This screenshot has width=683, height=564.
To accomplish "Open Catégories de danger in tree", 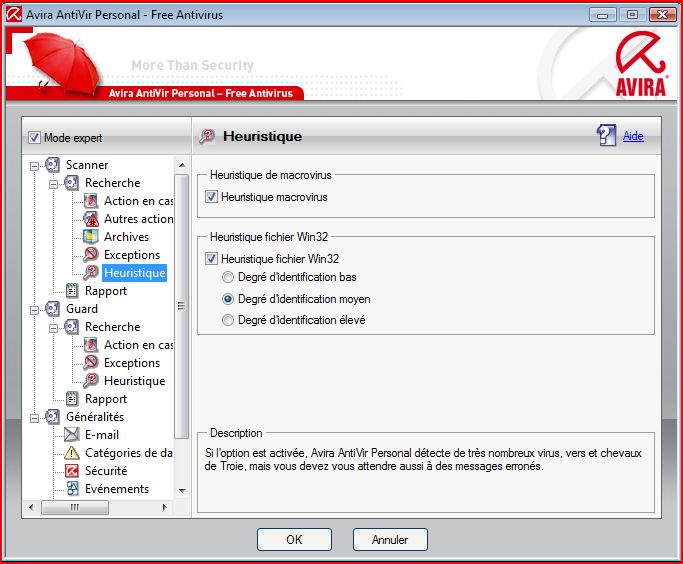I will [128, 453].
